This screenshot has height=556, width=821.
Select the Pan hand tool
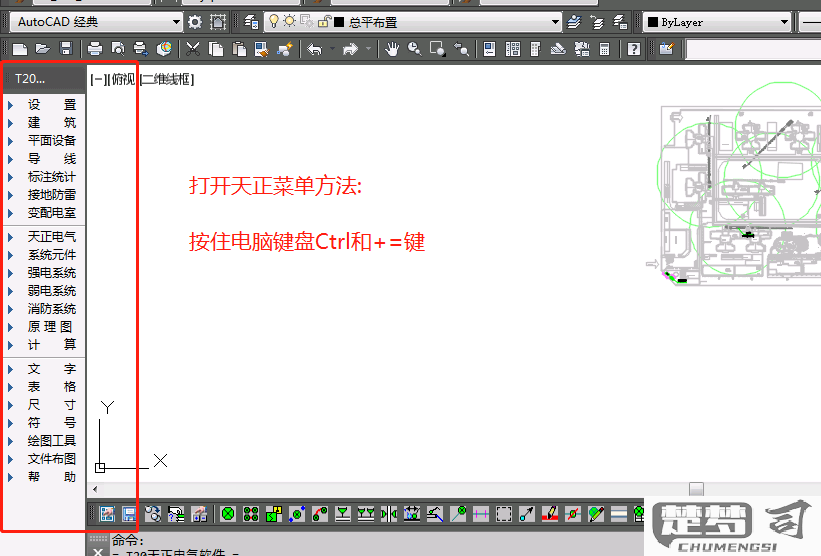click(392, 49)
